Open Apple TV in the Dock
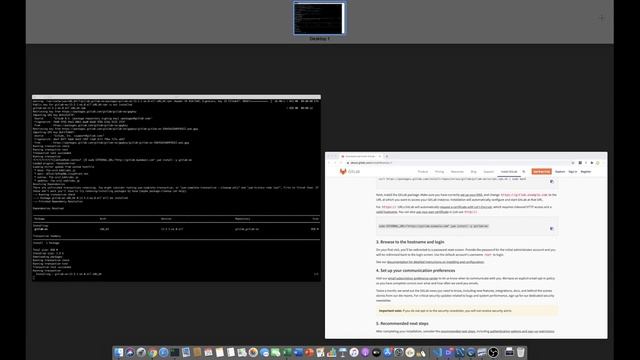This screenshot has width=640, height=360. (376, 353)
